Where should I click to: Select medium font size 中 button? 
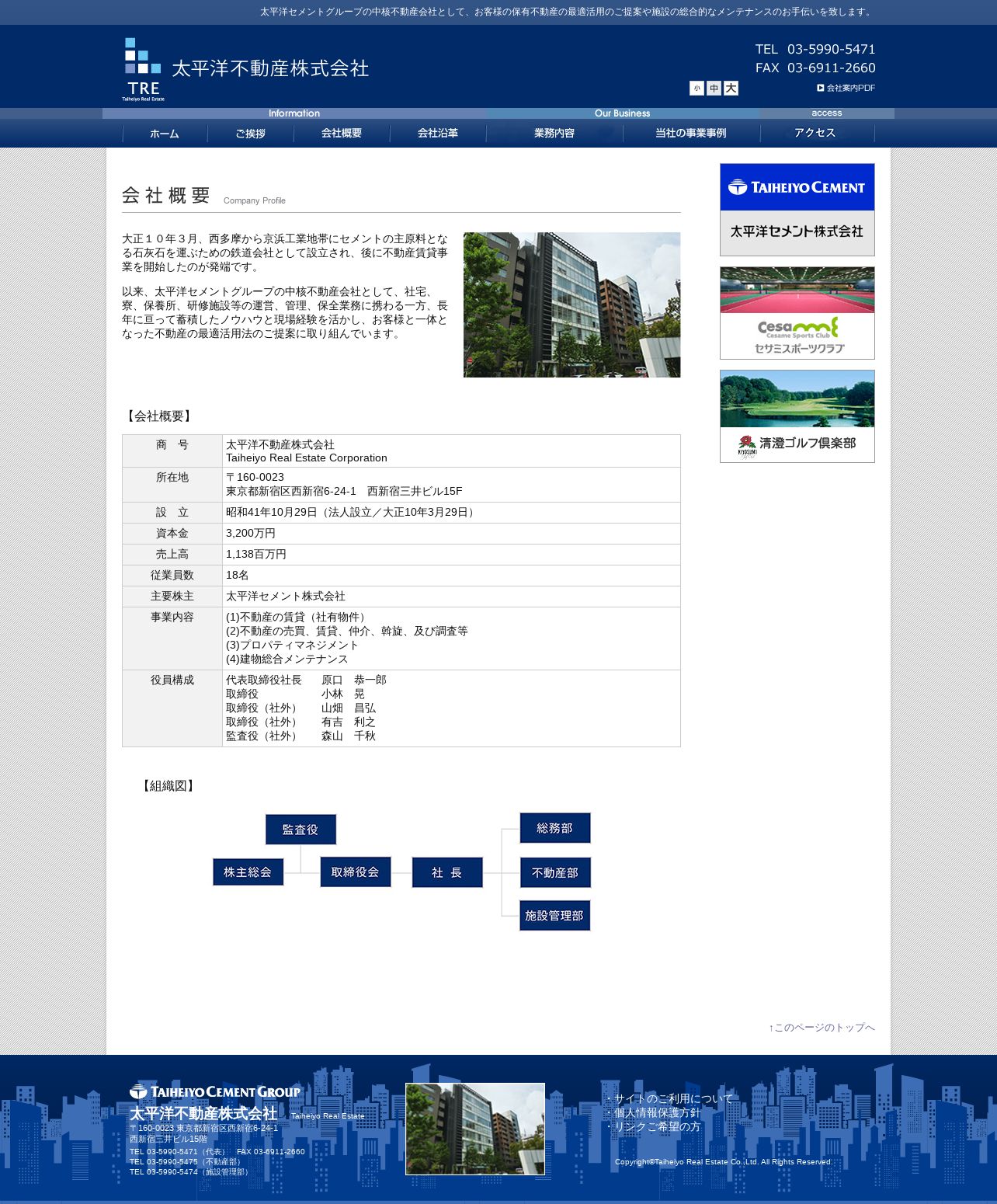(x=714, y=89)
